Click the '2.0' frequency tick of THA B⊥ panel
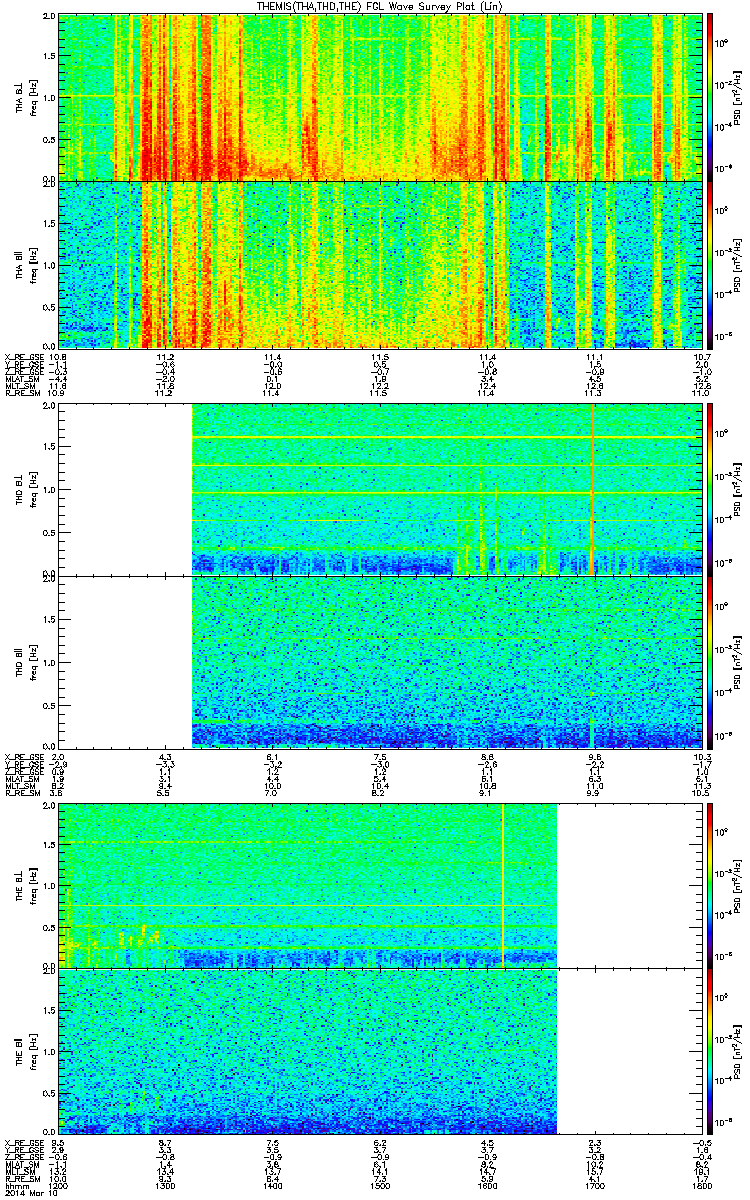Screen dimensions: 750x1200 click(50, 17)
